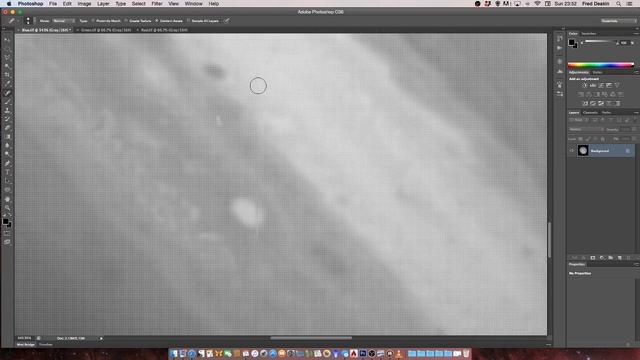
Task: Click the Background layer thumbnail
Action: pos(583,151)
